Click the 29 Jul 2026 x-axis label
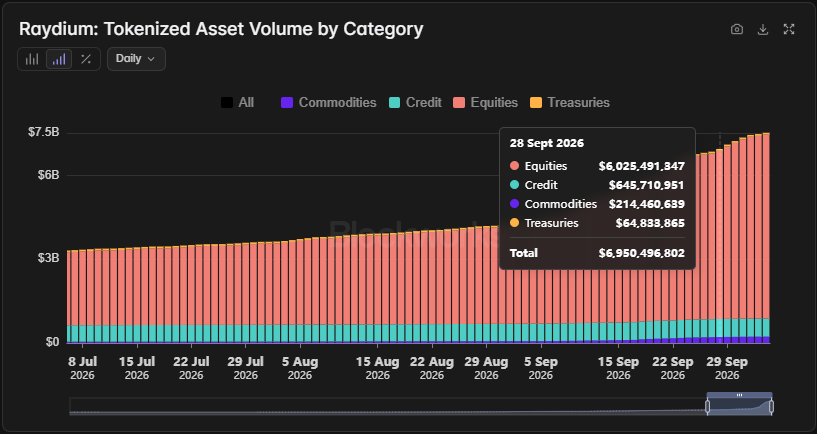 [245, 368]
